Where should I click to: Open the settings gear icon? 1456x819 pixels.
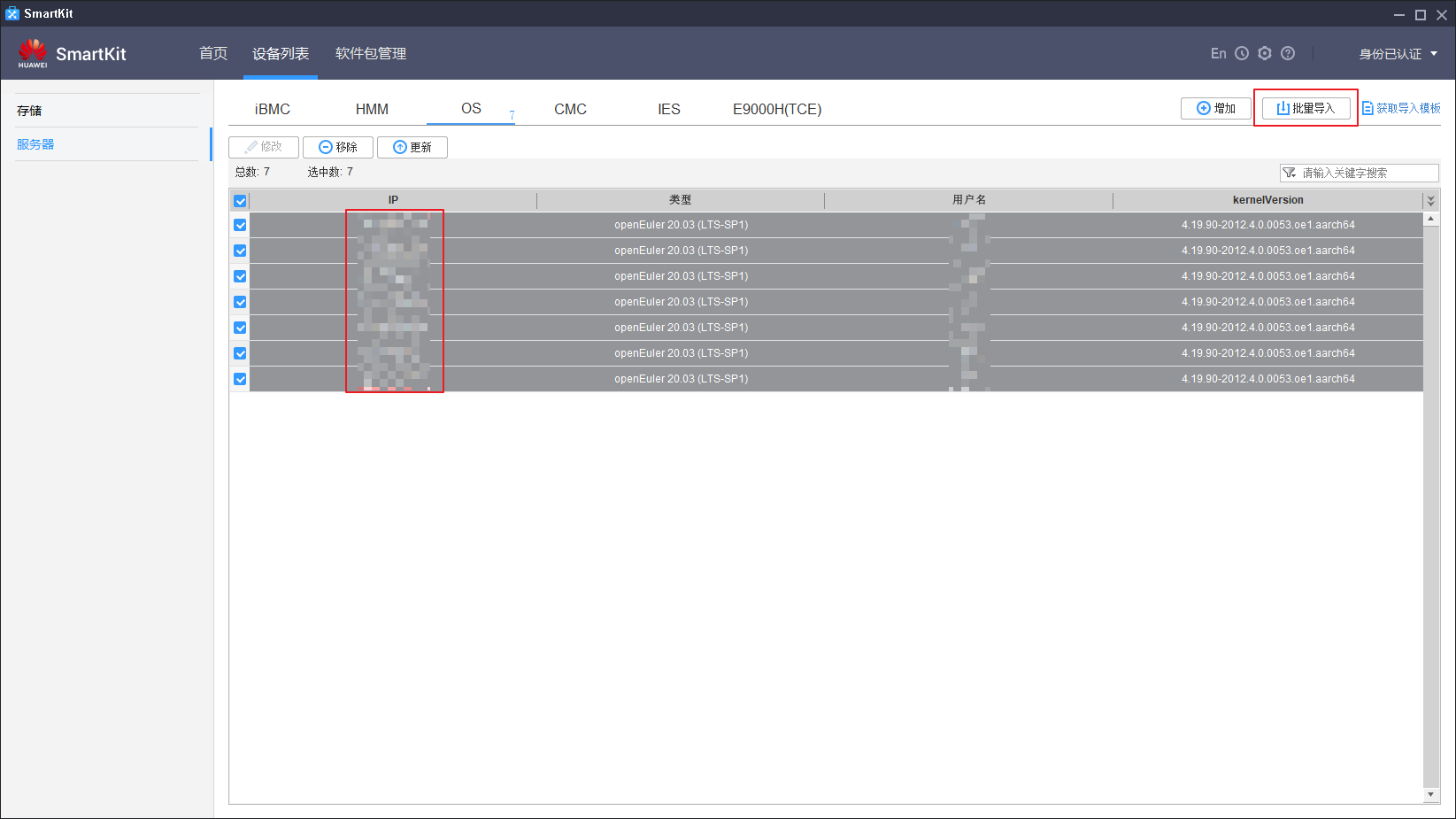1265,54
